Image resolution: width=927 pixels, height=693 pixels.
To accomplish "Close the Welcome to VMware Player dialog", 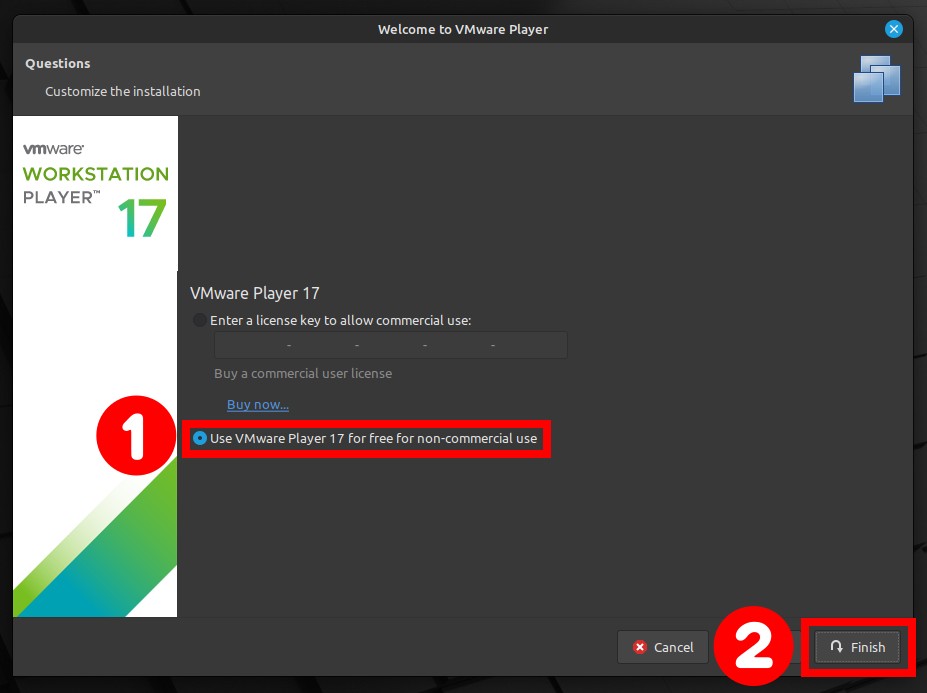I will (893, 29).
